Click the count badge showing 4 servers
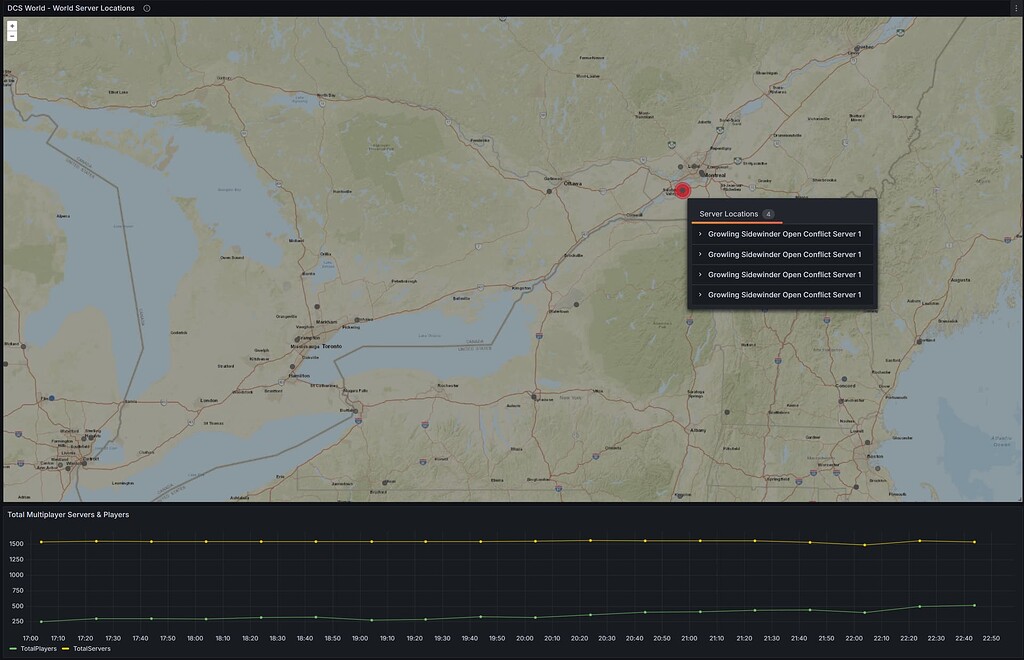Viewport: 1024px width, 660px height. pyautogui.click(x=768, y=213)
